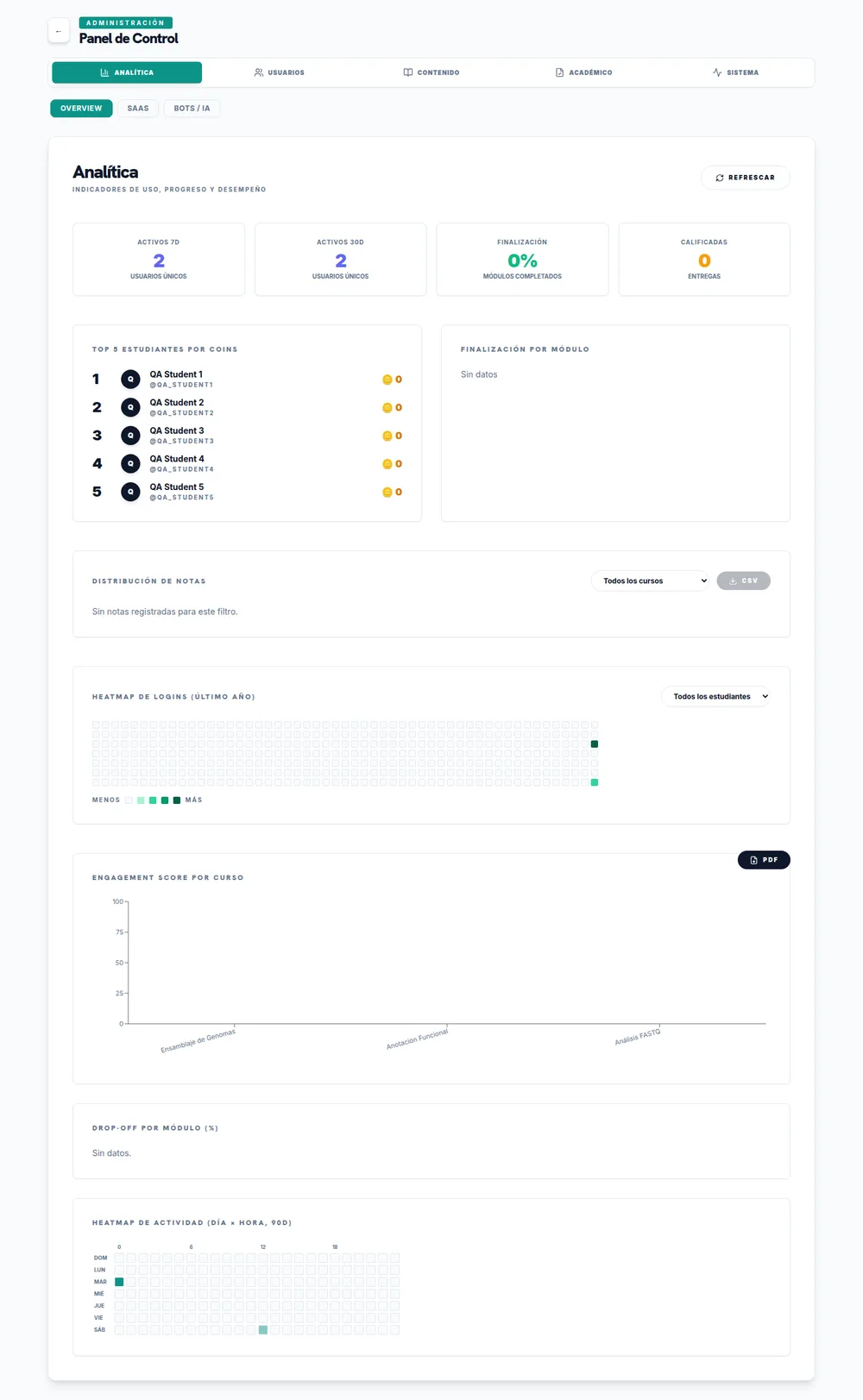Viewport: 863px width, 1400px height.
Task: Click the SÁB hour 12 activity cell
Action: pyautogui.click(x=263, y=1330)
